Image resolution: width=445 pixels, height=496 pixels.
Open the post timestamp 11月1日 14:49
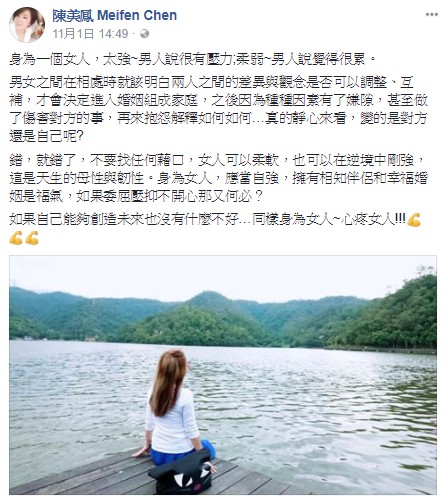point(90,34)
